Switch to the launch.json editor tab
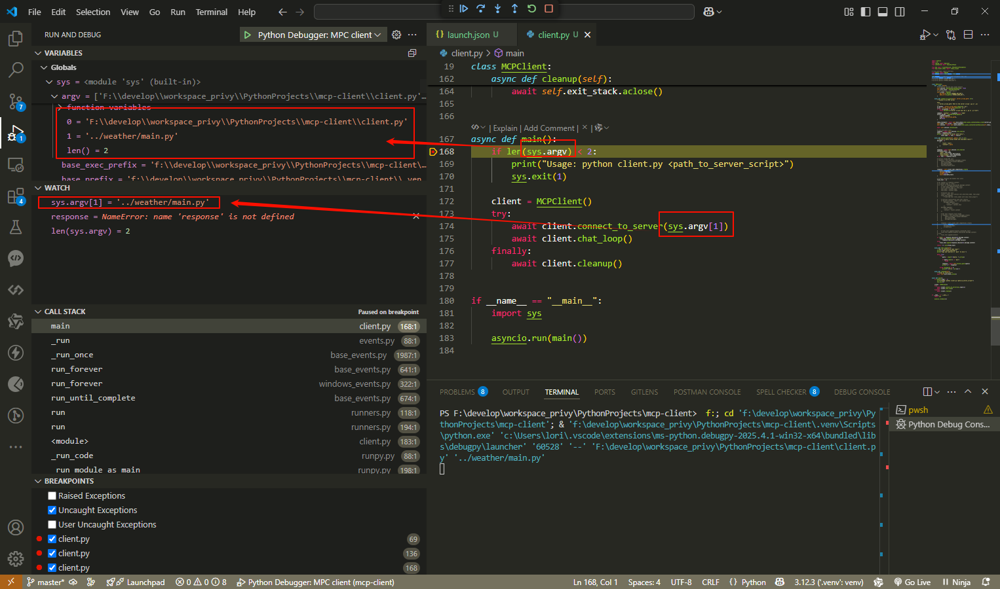This screenshot has width=1000, height=589. (466, 35)
